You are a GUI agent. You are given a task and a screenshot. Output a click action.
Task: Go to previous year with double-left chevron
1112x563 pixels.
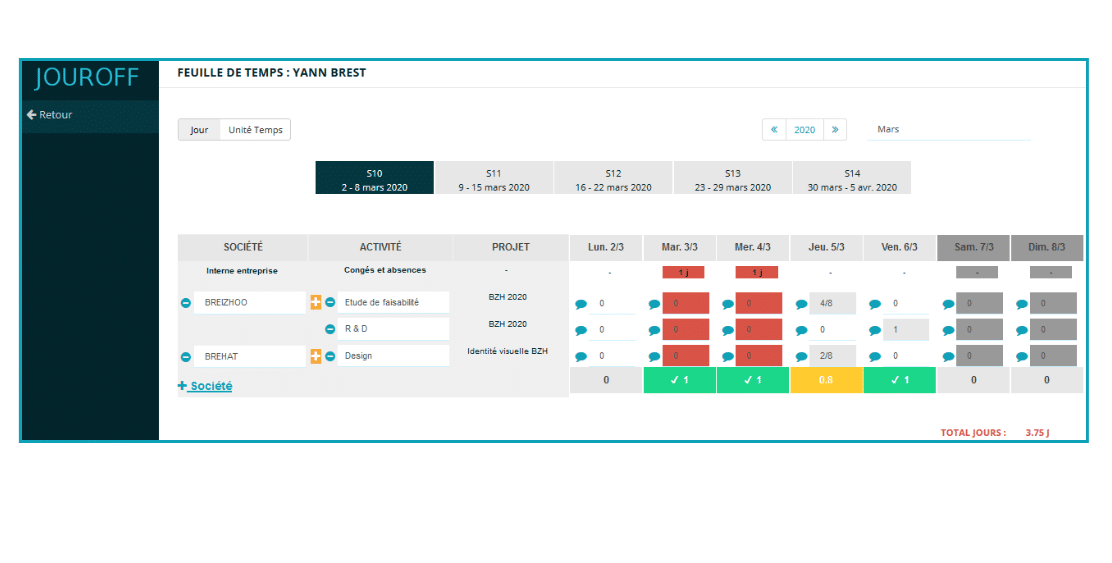(774, 130)
